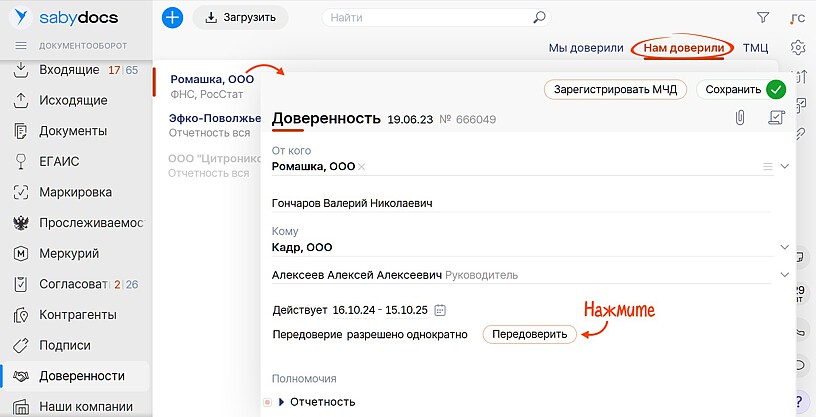This screenshot has width=816, height=417.
Task: Click the Найти search field
Action: tap(430, 17)
